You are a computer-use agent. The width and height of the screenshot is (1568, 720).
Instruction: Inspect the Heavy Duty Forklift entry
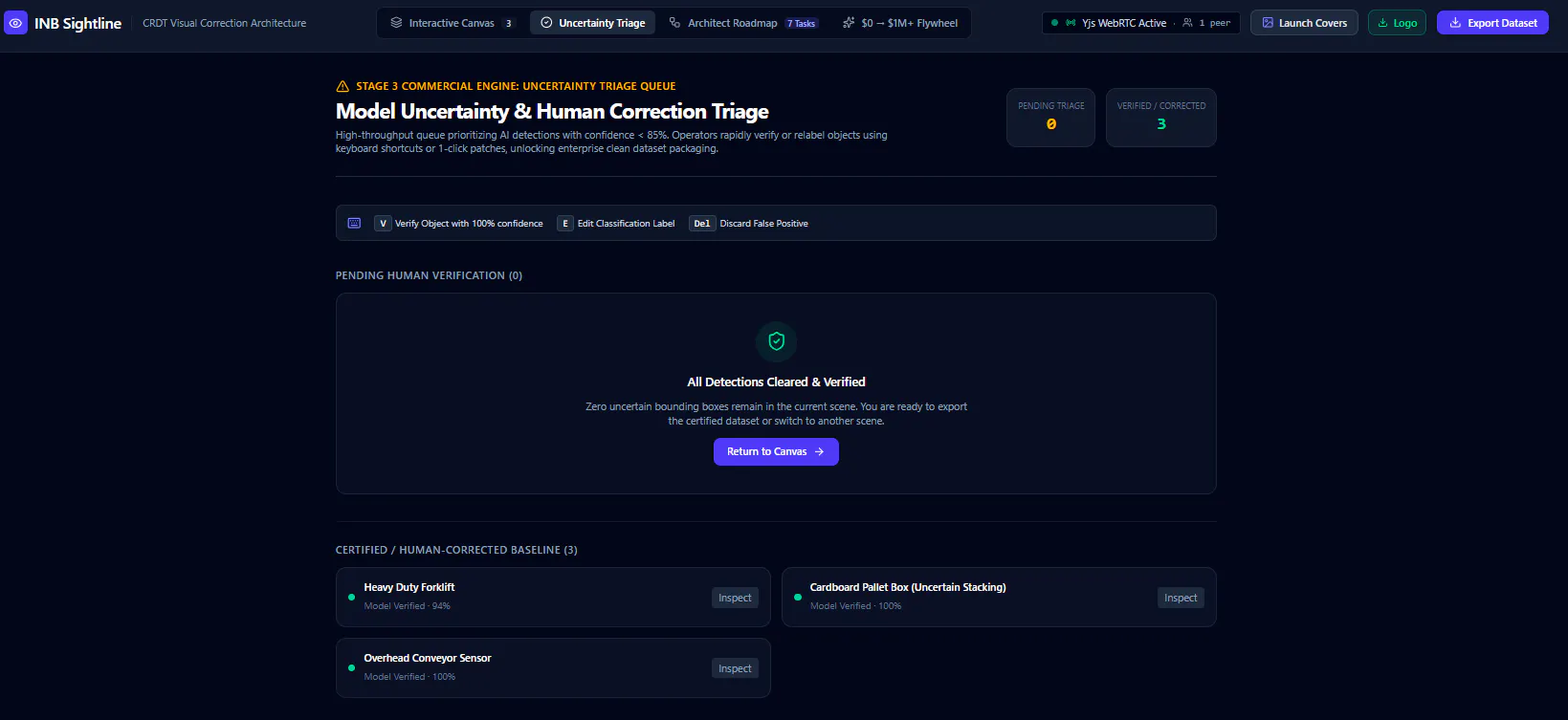click(735, 598)
